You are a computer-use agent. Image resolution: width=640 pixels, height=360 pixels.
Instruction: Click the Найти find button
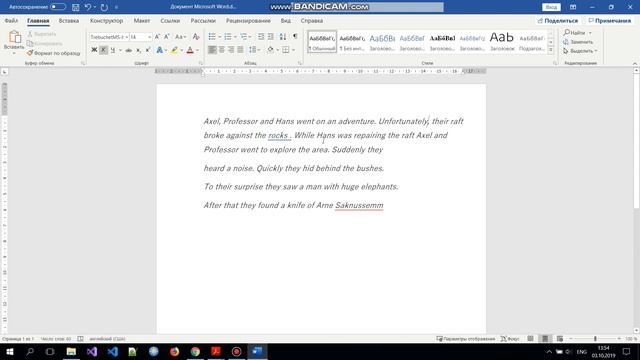[x=574, y=33]
